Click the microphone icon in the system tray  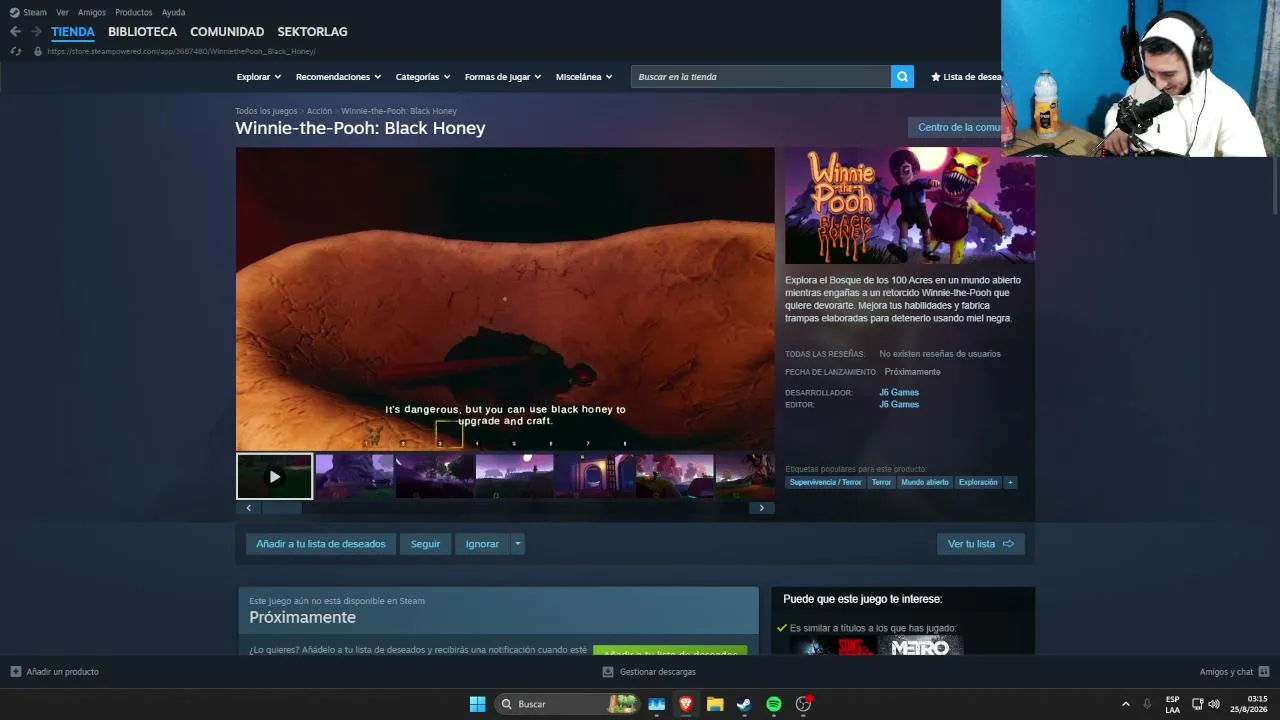pyautogui.click(x=1147, y=704)
